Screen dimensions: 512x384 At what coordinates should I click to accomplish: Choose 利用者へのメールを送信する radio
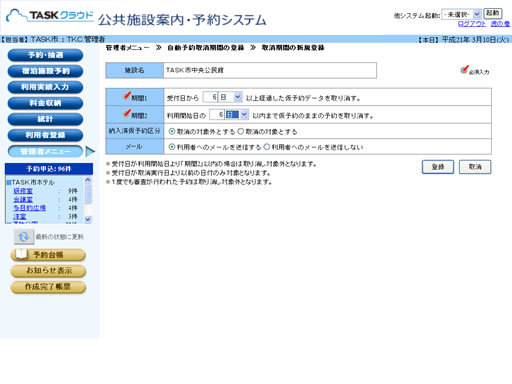[172, 147]
